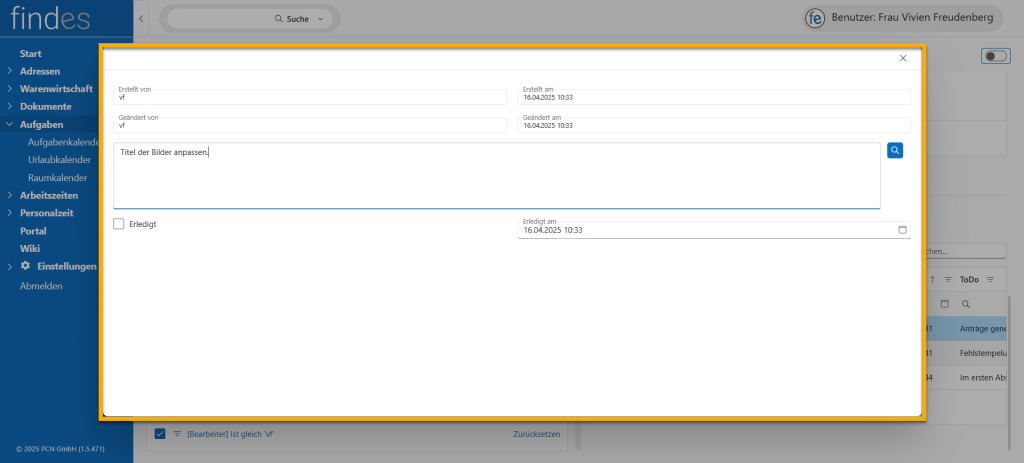This screenshot has width=1024, height=463.
Task: Check the Erledigt checkbox
Action: point(119,224)
